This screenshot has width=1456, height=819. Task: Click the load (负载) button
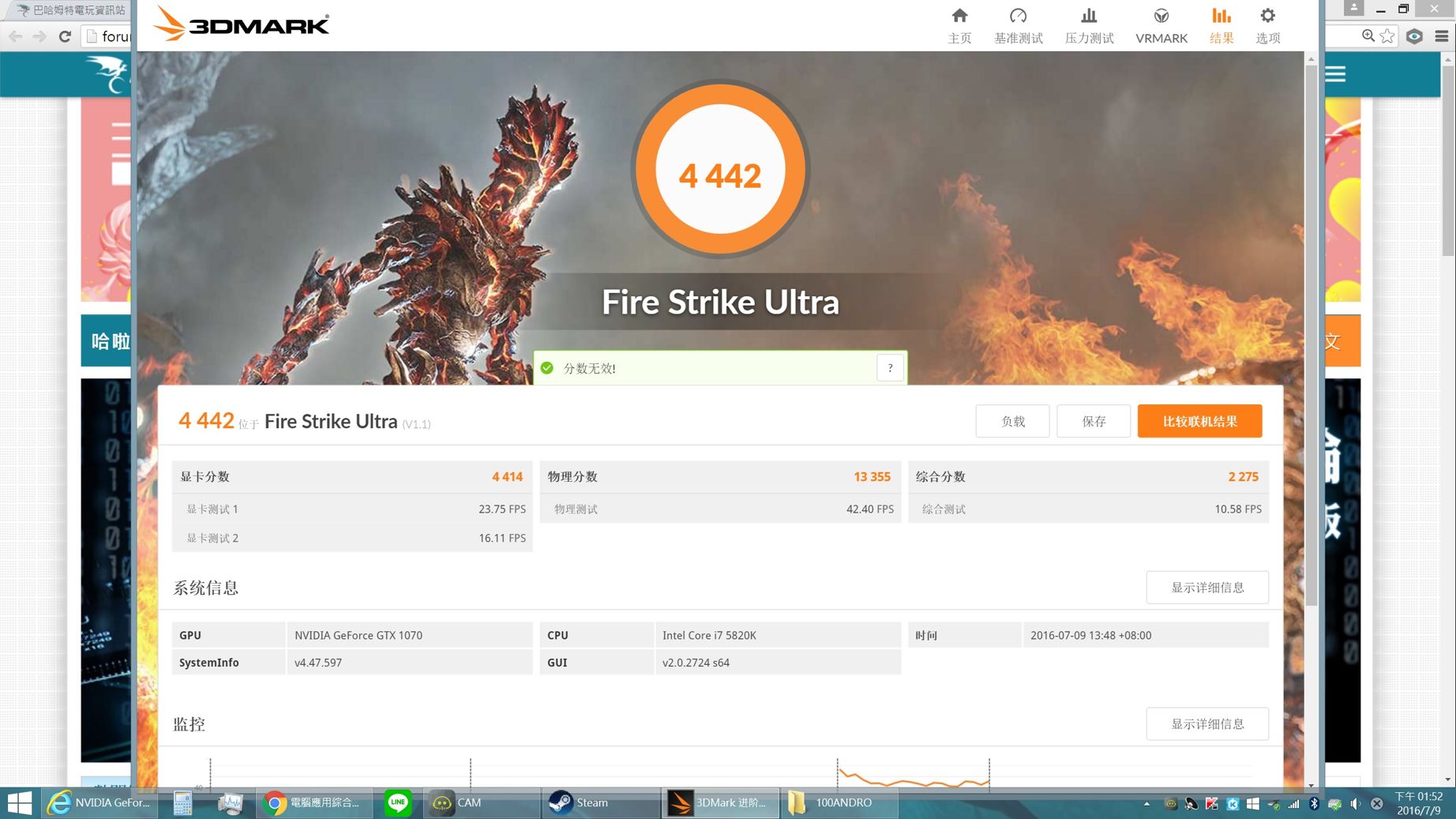coord(1012,422)
